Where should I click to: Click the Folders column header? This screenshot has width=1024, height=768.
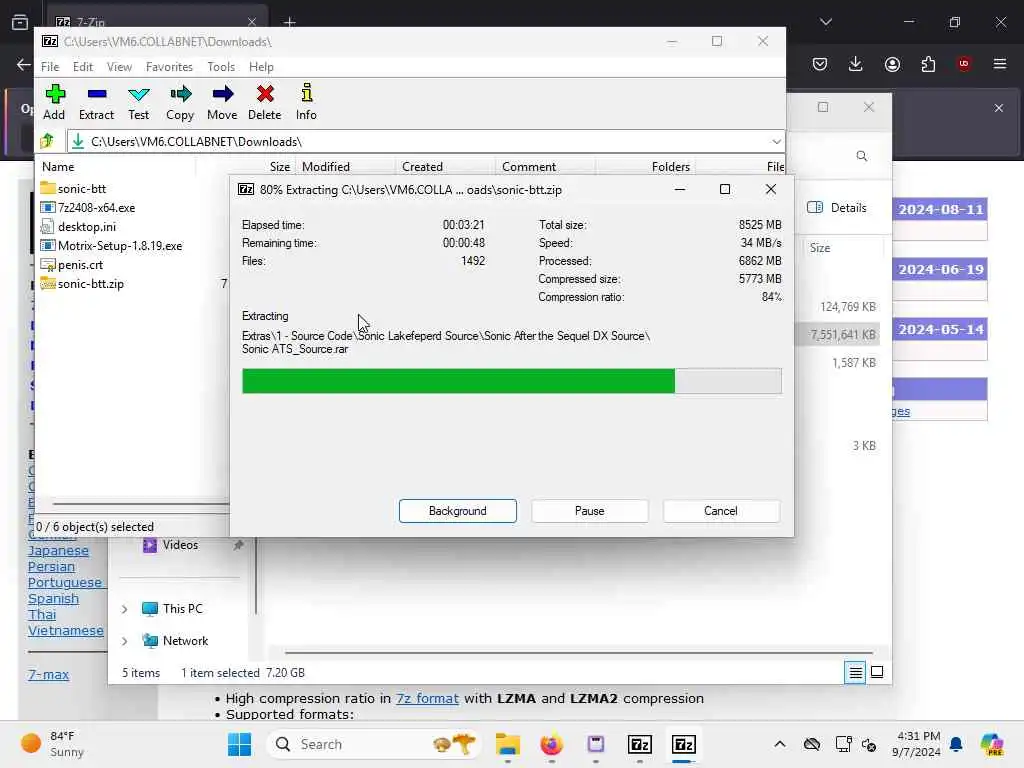click(670, 167)
